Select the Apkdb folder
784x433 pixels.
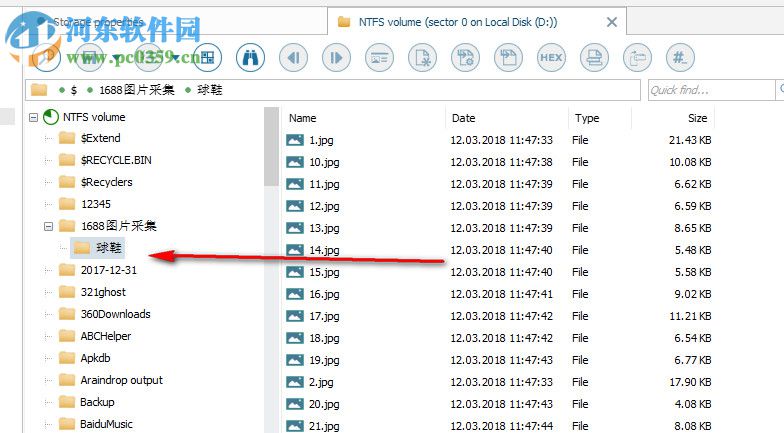coord(95,358)
